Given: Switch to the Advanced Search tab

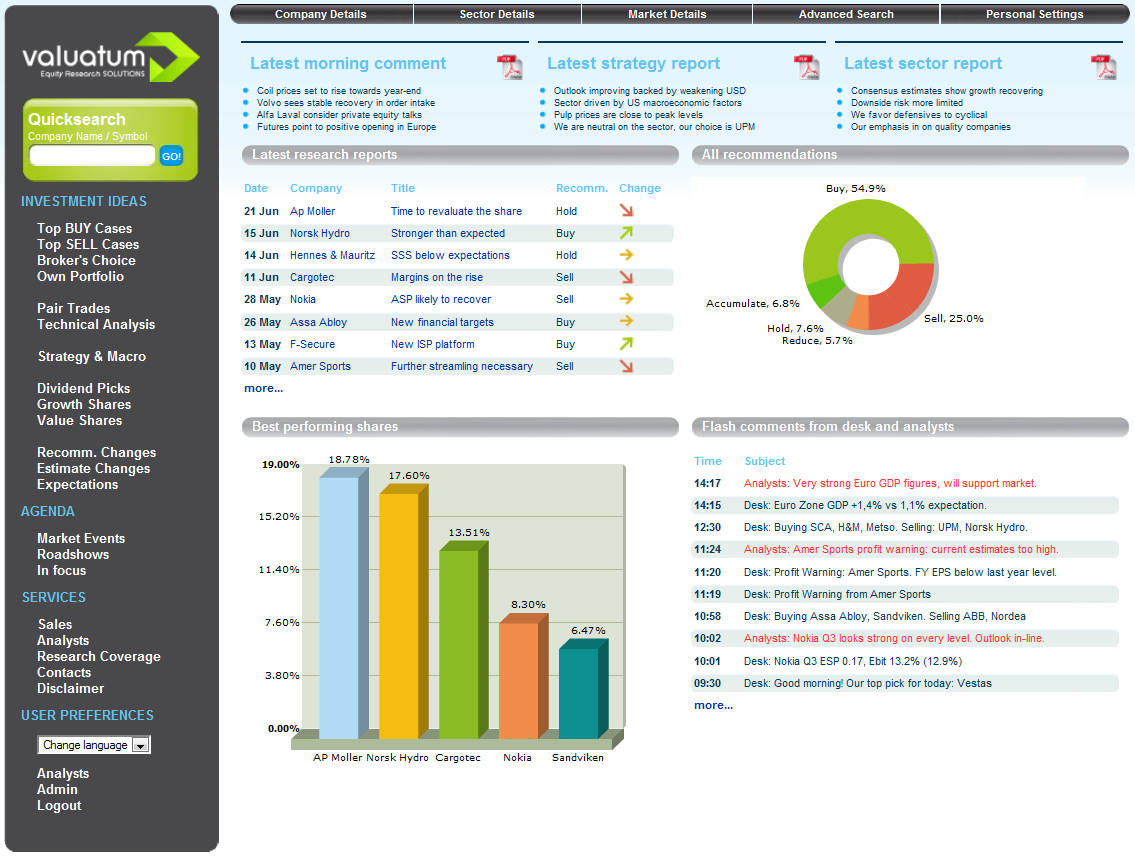Looking at the screenshot, I should [x=846, y=14].
